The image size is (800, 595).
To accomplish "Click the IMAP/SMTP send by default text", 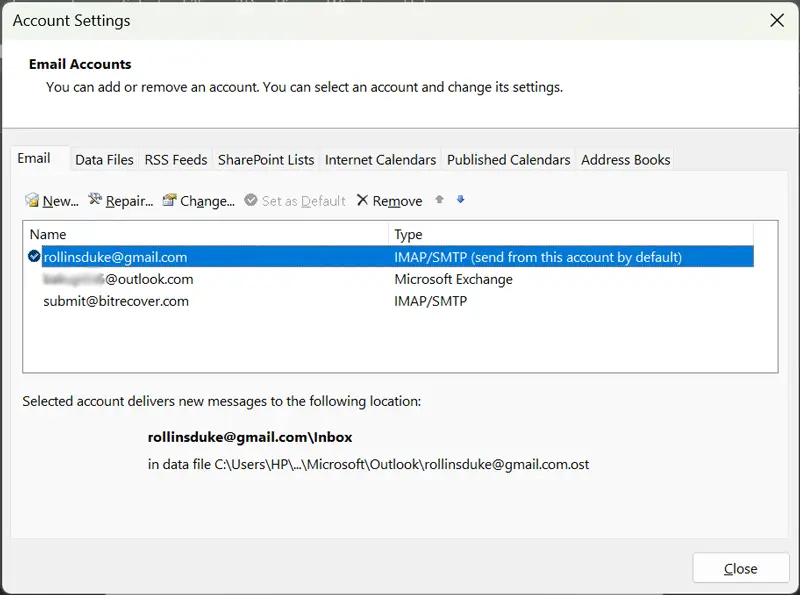I will pyautogui.click(x=538, y=257).
